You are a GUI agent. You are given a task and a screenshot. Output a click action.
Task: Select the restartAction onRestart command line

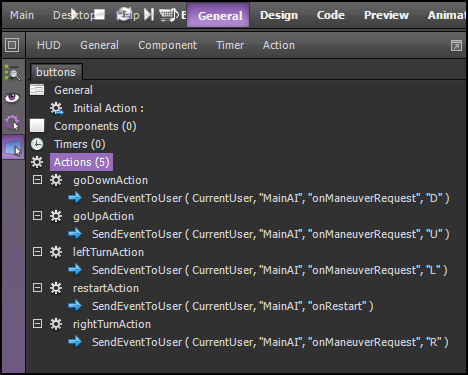tap(233, 306)
